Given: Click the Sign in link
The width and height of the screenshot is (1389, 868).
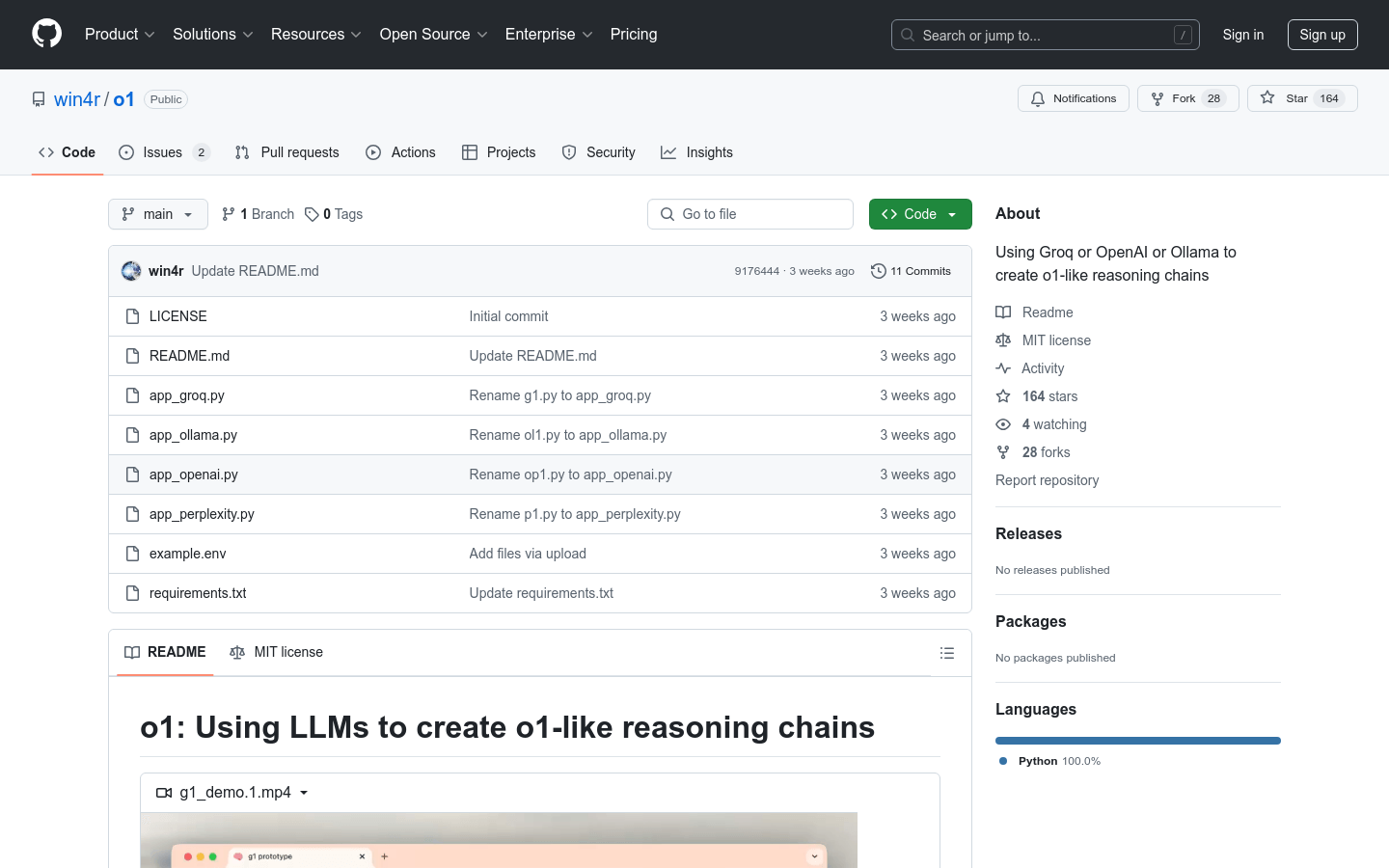Looking at the screenshot, I should click(x=1242, y=35).
